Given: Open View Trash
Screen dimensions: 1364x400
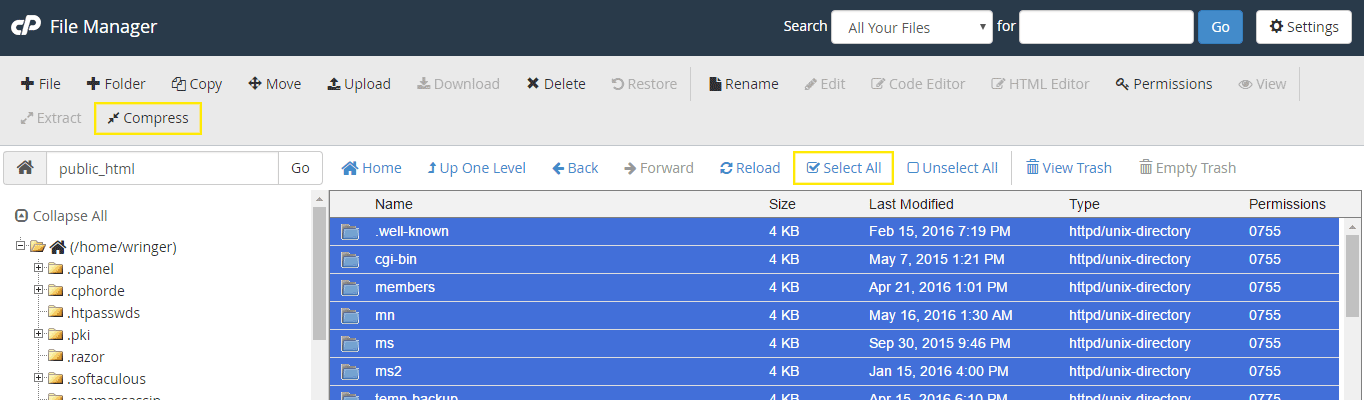Looking at the screenshot, I should [x=1069, y=168].
